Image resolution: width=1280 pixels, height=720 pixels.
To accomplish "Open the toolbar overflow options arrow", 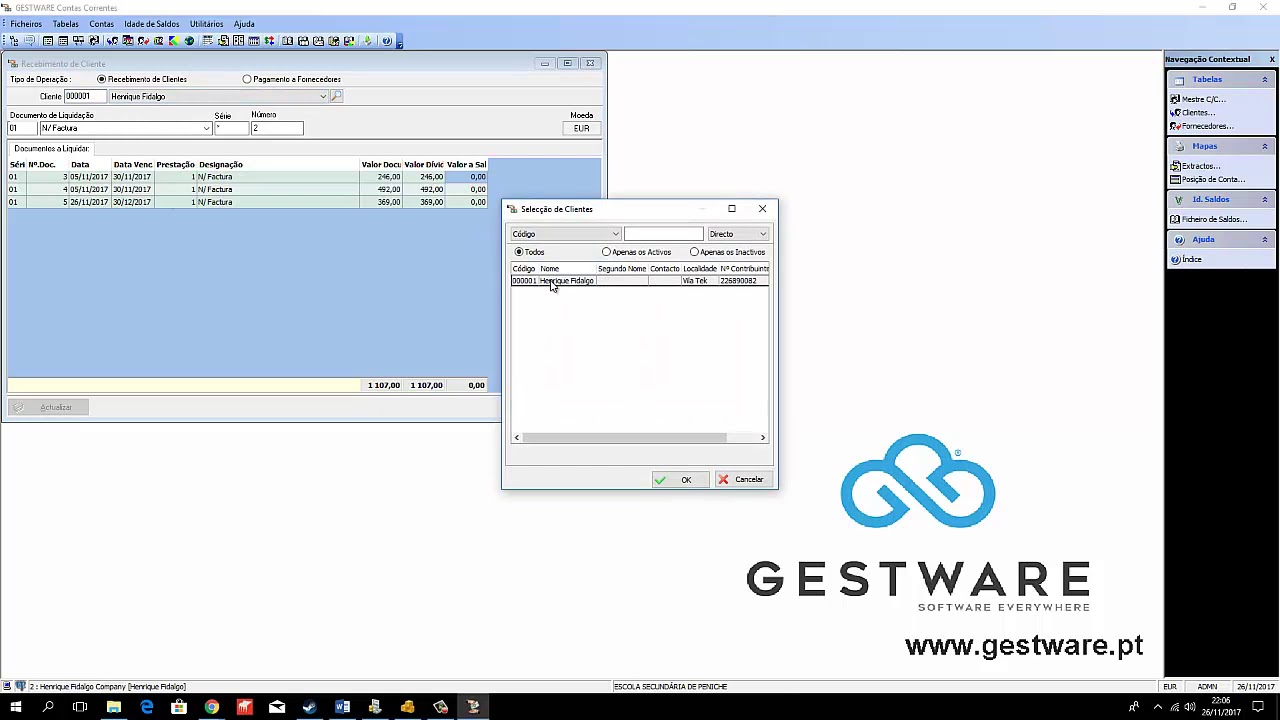I will point(399,42).
